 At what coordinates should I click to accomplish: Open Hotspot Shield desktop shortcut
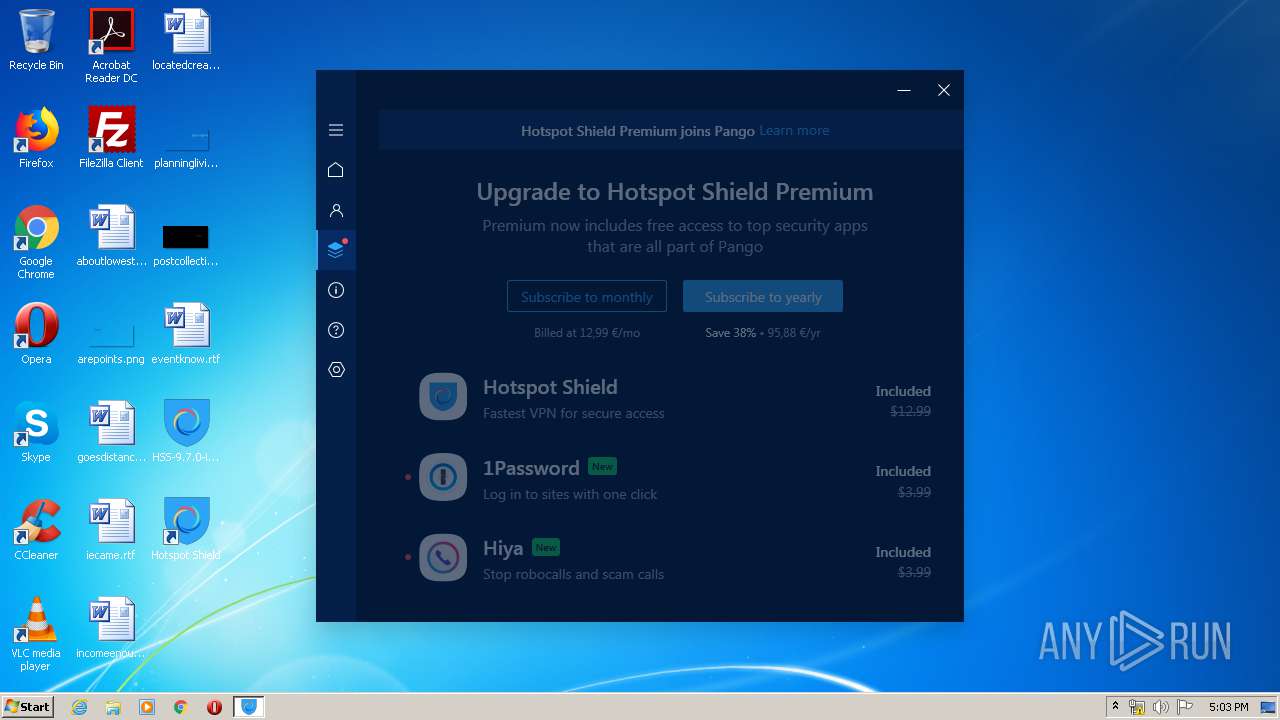(186, 530)
